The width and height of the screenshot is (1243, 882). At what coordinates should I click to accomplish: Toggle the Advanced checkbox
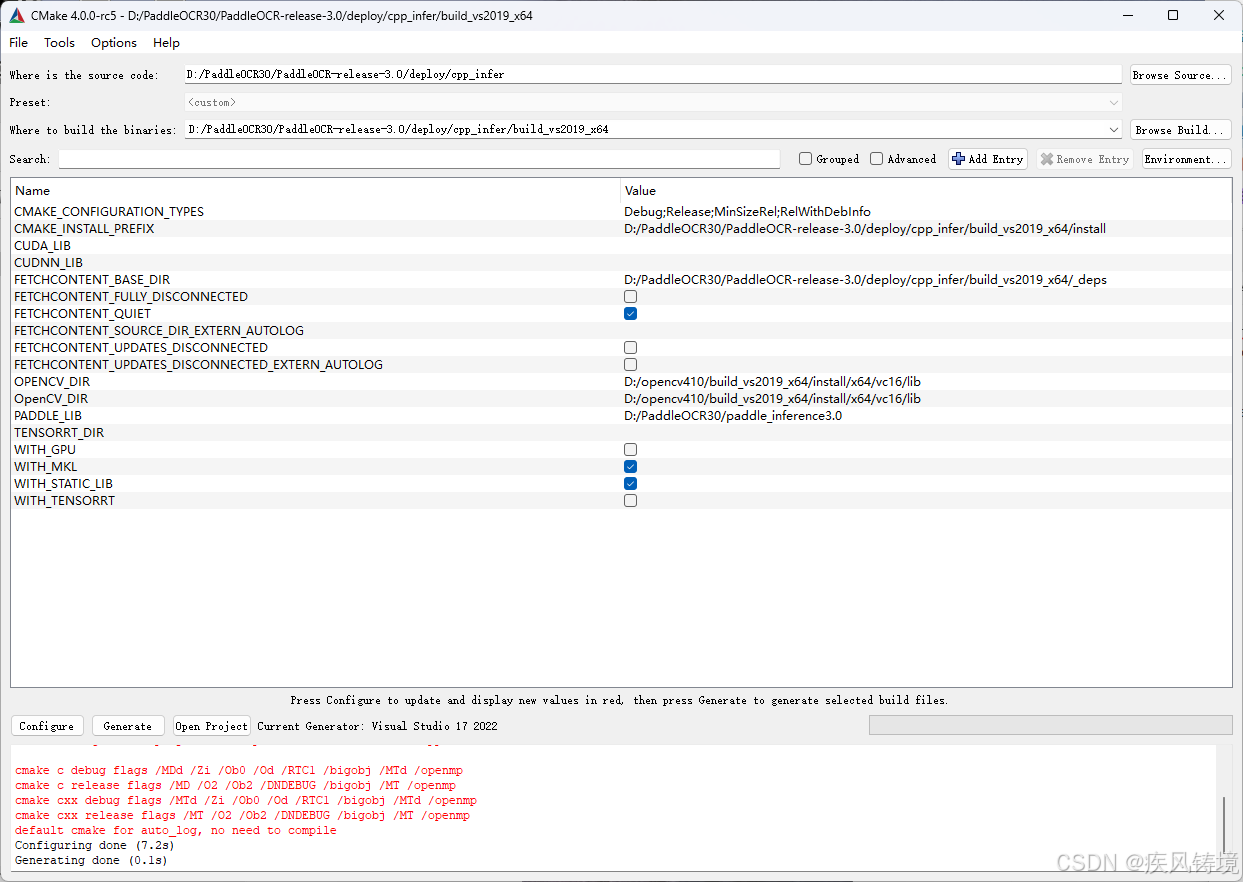[x=876, y=159]
